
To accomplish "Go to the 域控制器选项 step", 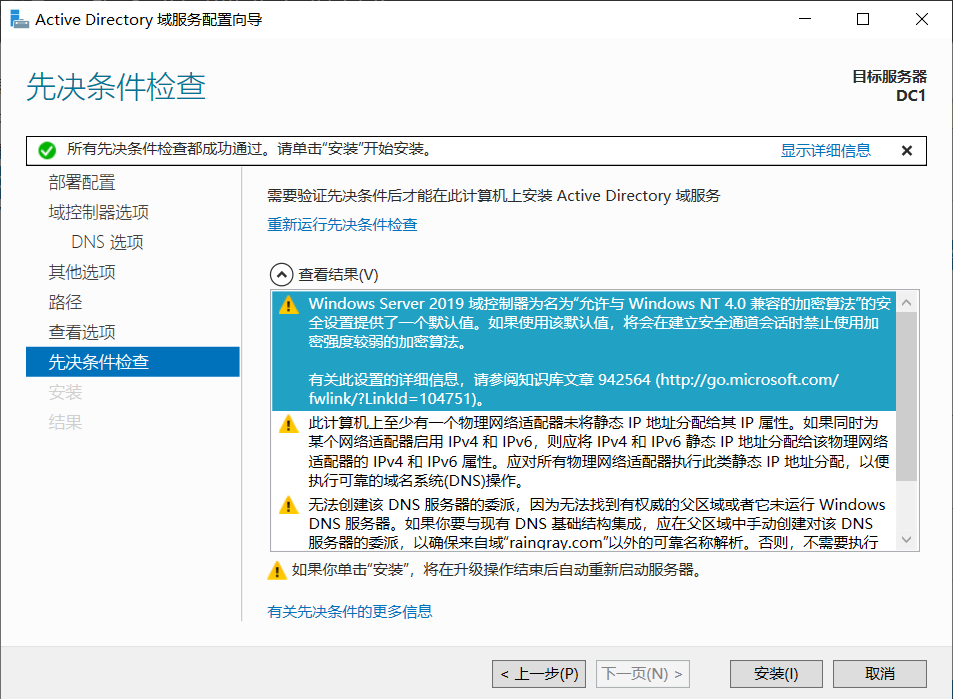I will pyautogui.click(x=98, y=212).
